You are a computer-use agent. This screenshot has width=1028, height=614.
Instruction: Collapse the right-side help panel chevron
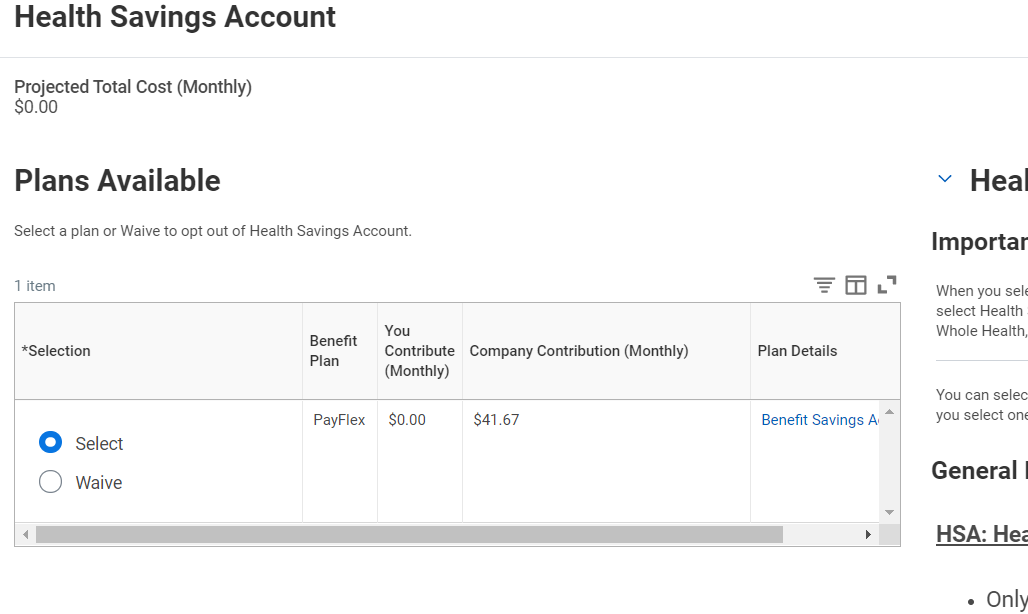click(945, 180)
